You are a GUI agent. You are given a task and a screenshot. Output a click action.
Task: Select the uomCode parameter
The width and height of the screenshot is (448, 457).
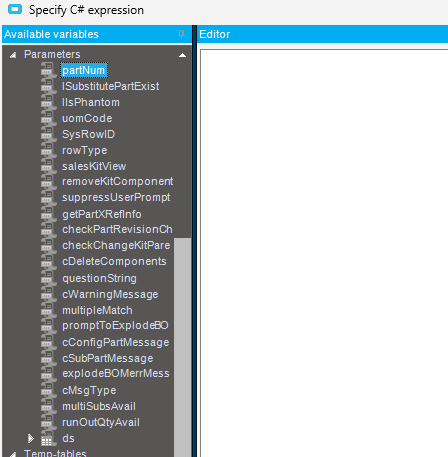click(87, 118)
